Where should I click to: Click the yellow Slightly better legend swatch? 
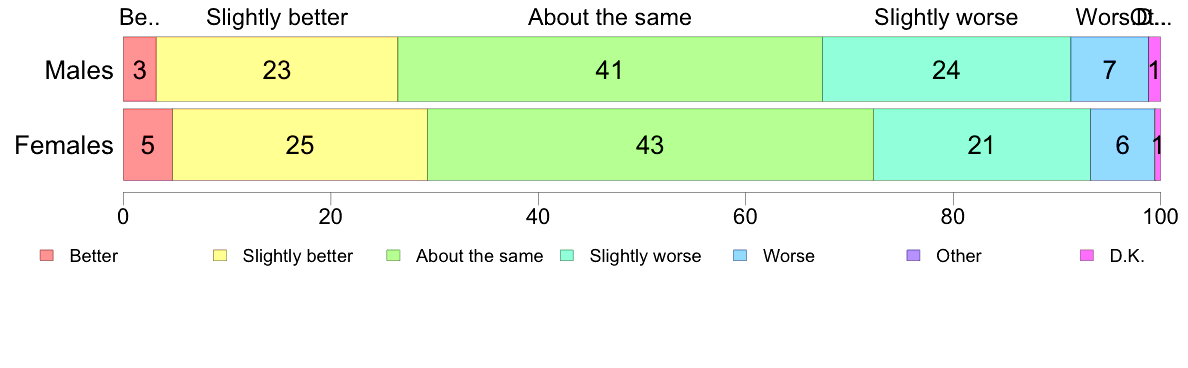[220, 256]
